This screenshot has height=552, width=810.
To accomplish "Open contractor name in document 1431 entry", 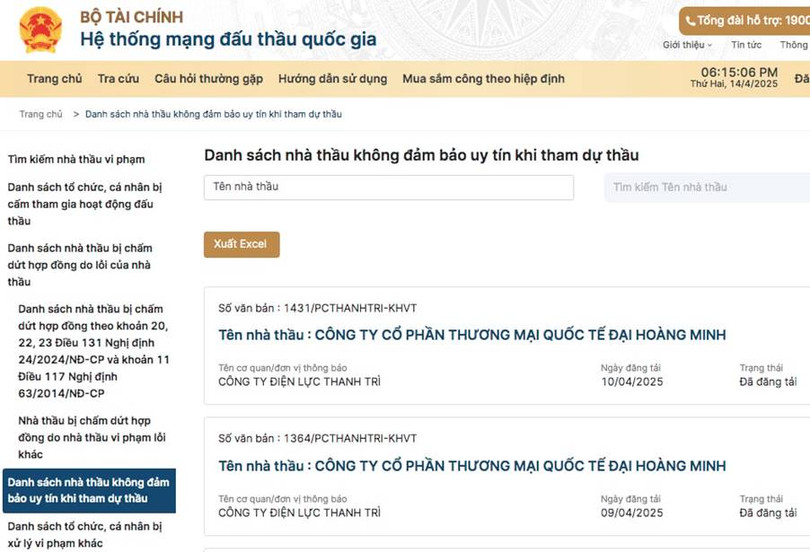I will coord(471,335).
